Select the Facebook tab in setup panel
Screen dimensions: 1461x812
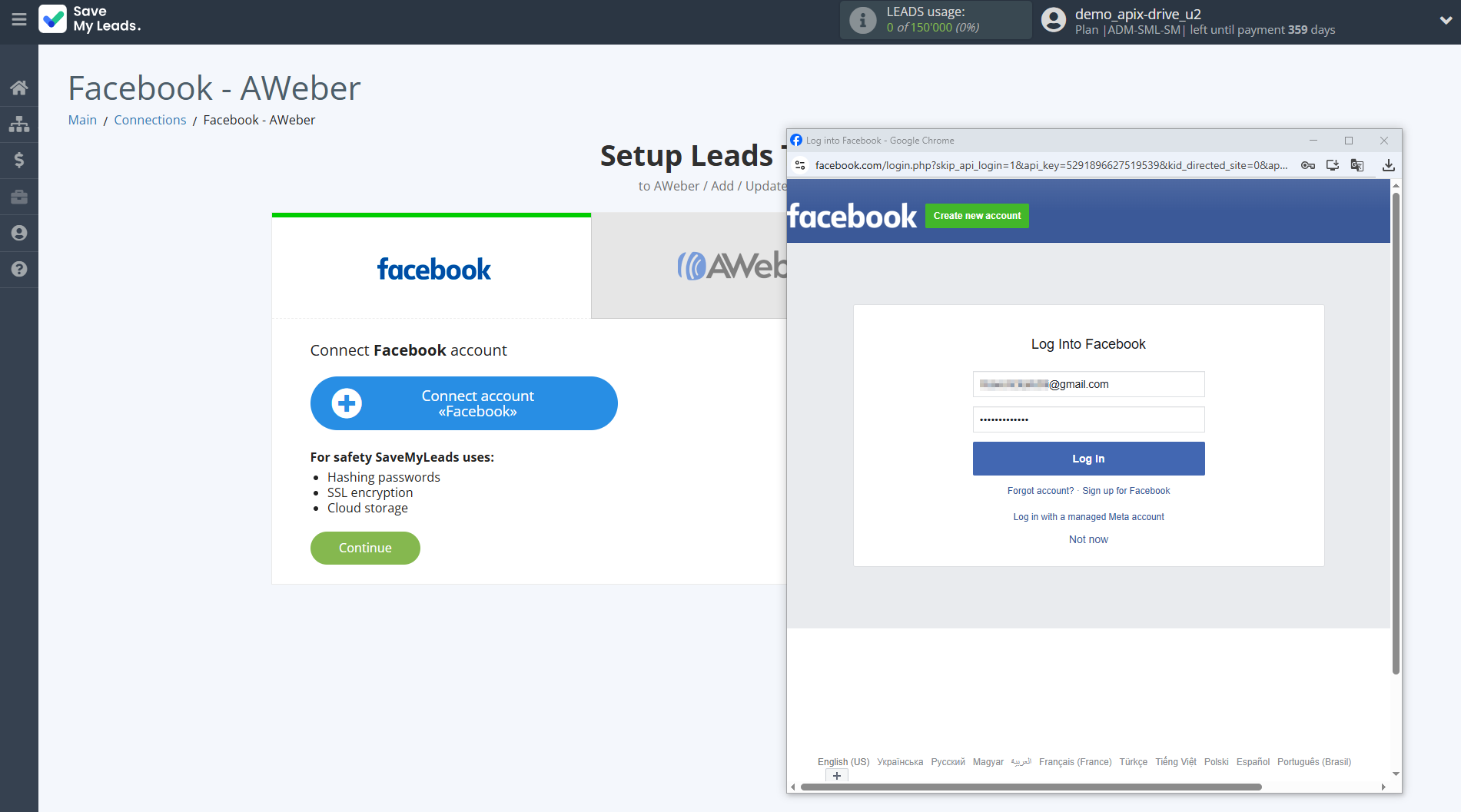point(432,268)
